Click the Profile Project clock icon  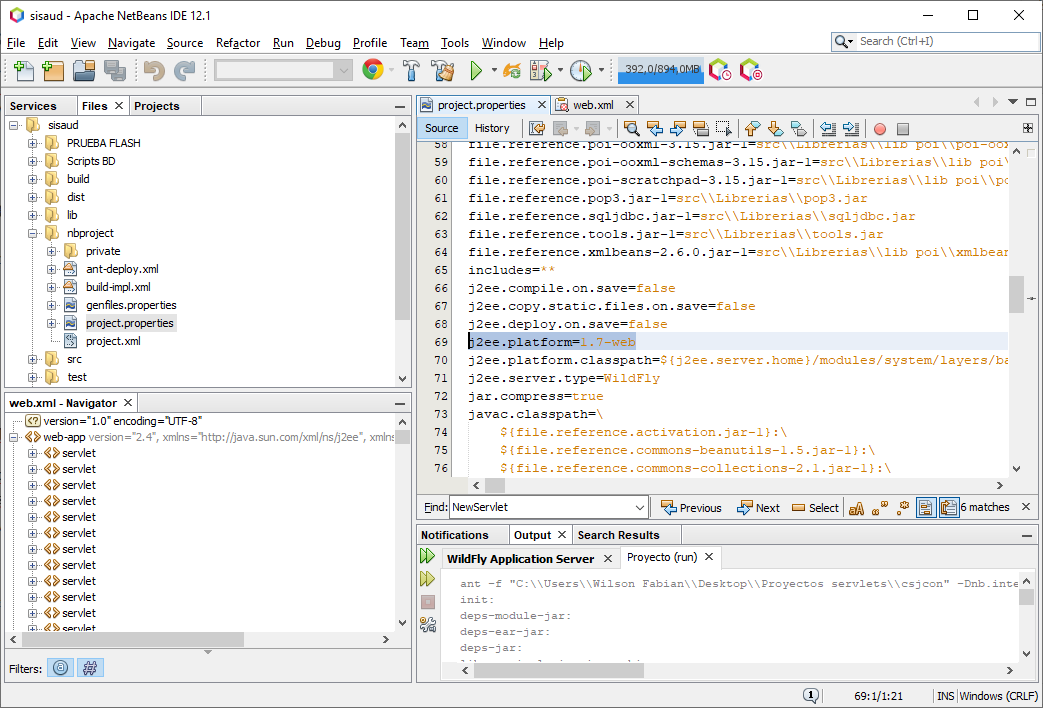(x=581, y=70)
